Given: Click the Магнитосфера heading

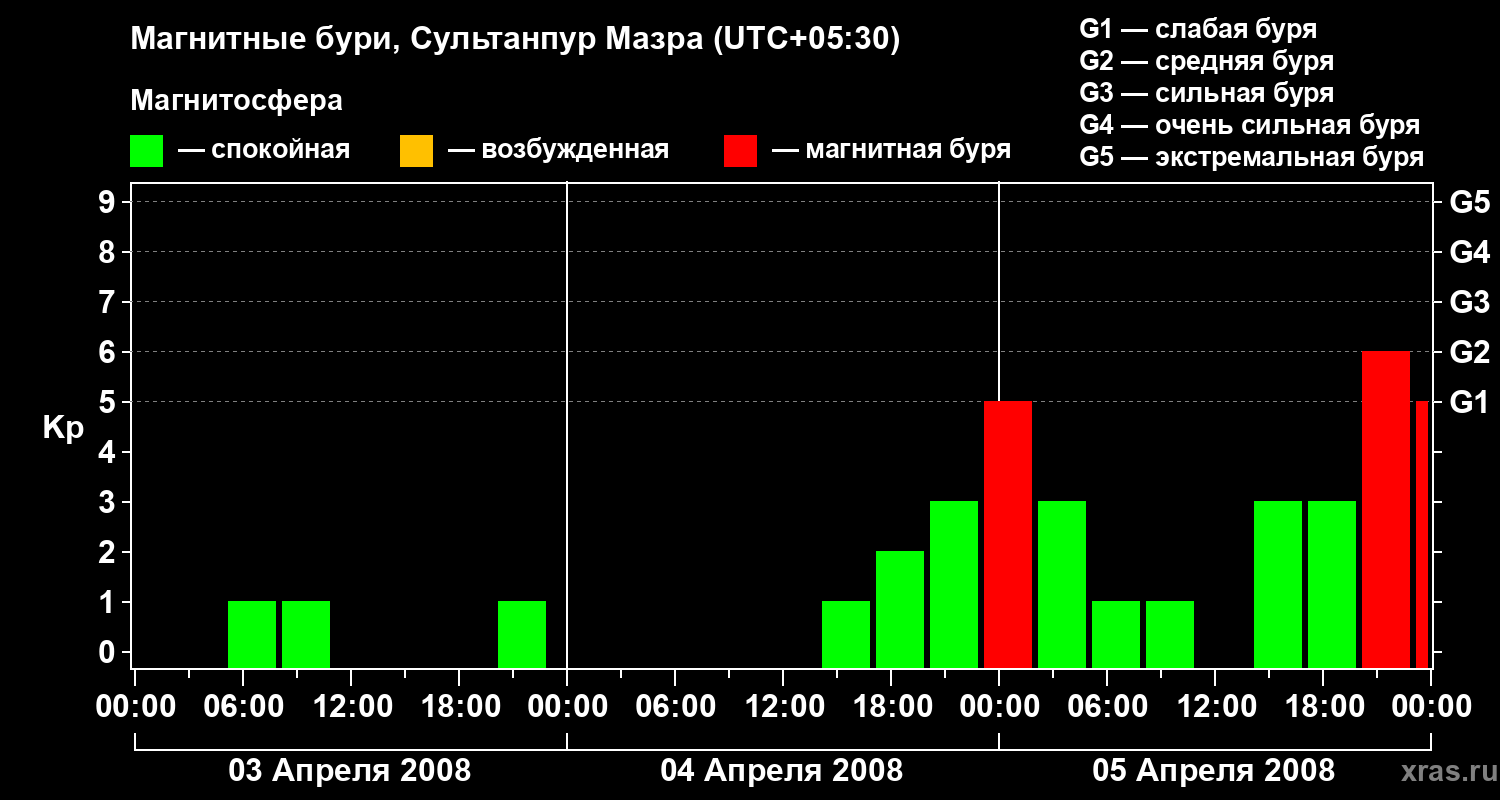Looking at the screenshot, I should pos(236,101).
